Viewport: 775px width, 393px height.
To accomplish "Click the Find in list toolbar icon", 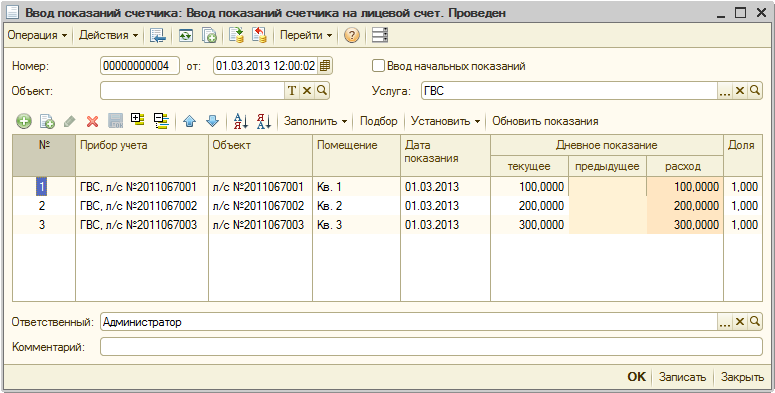I will pos(157,35).
